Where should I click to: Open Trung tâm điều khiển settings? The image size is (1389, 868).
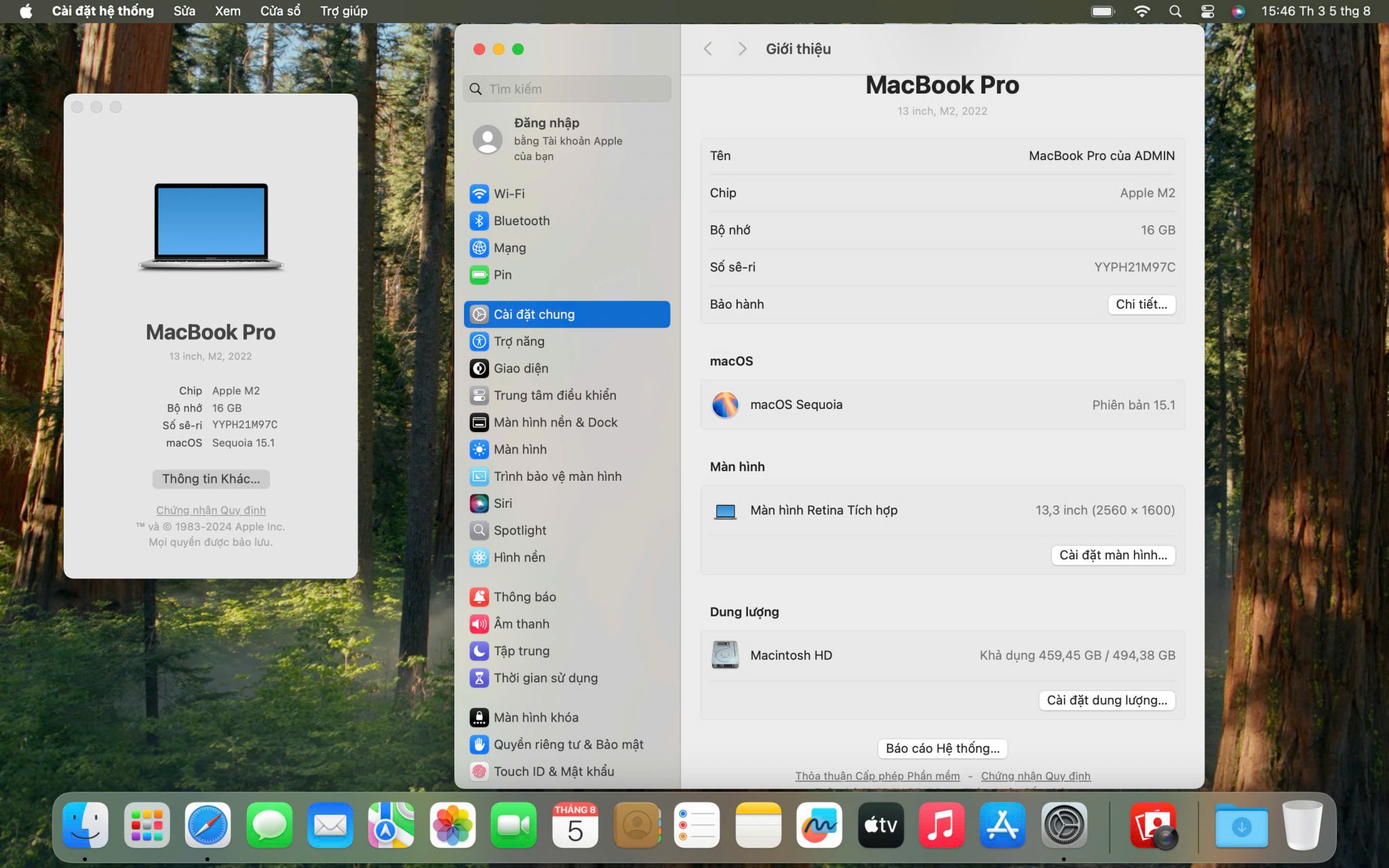[567, 395]
